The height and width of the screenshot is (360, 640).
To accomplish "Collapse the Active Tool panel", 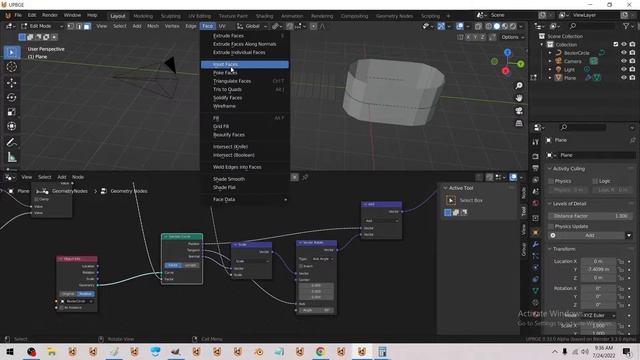I will click(x=445, y=188).
